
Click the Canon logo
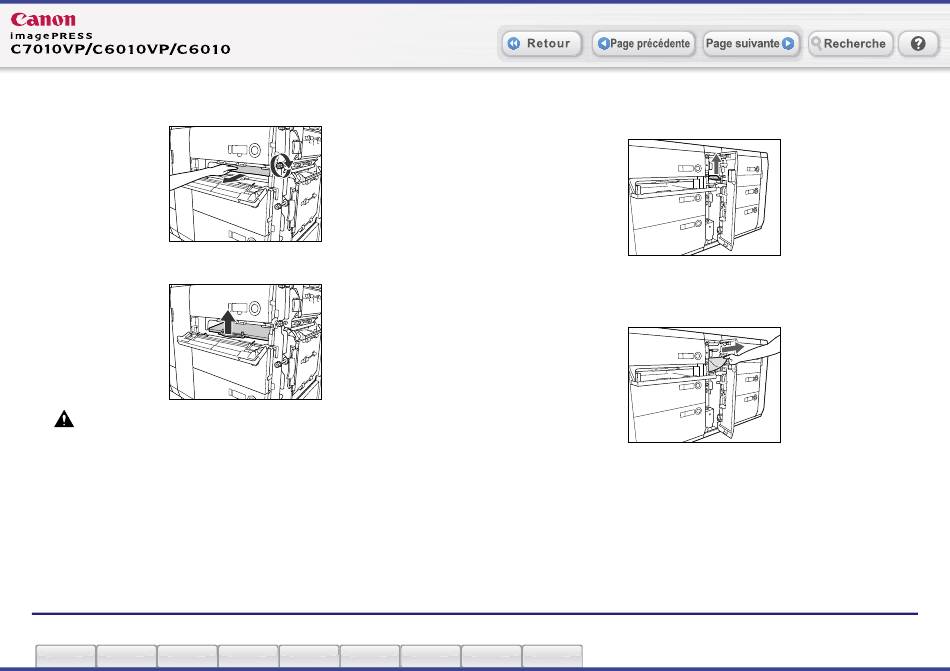pyautogui.click(x=43, y=19)
